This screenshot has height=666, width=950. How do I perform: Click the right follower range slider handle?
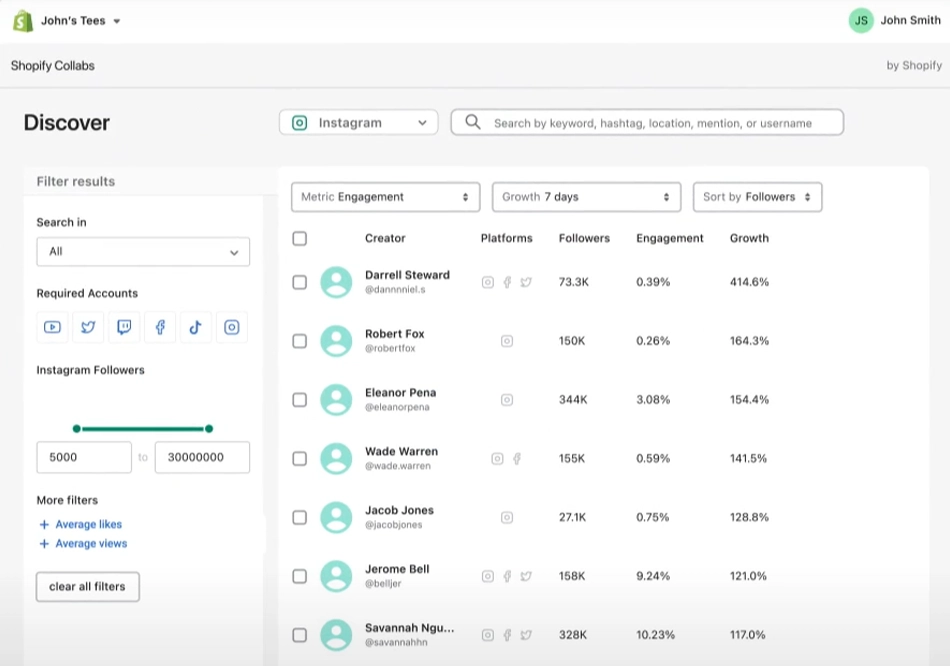click(209, 429)
